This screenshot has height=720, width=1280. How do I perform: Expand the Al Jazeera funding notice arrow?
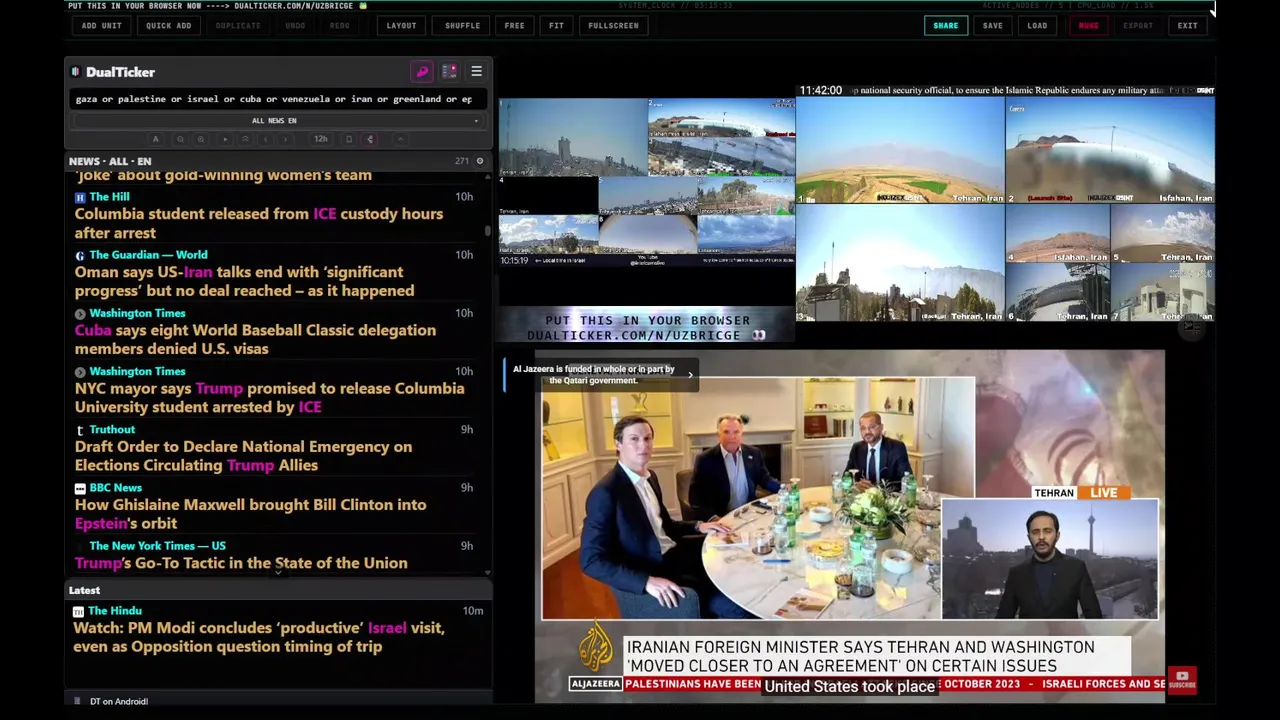[x=689, y=375]
